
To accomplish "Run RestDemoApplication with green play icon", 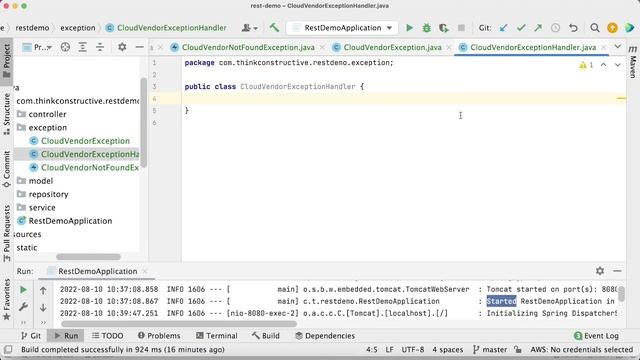I will (x=409, y=28).
